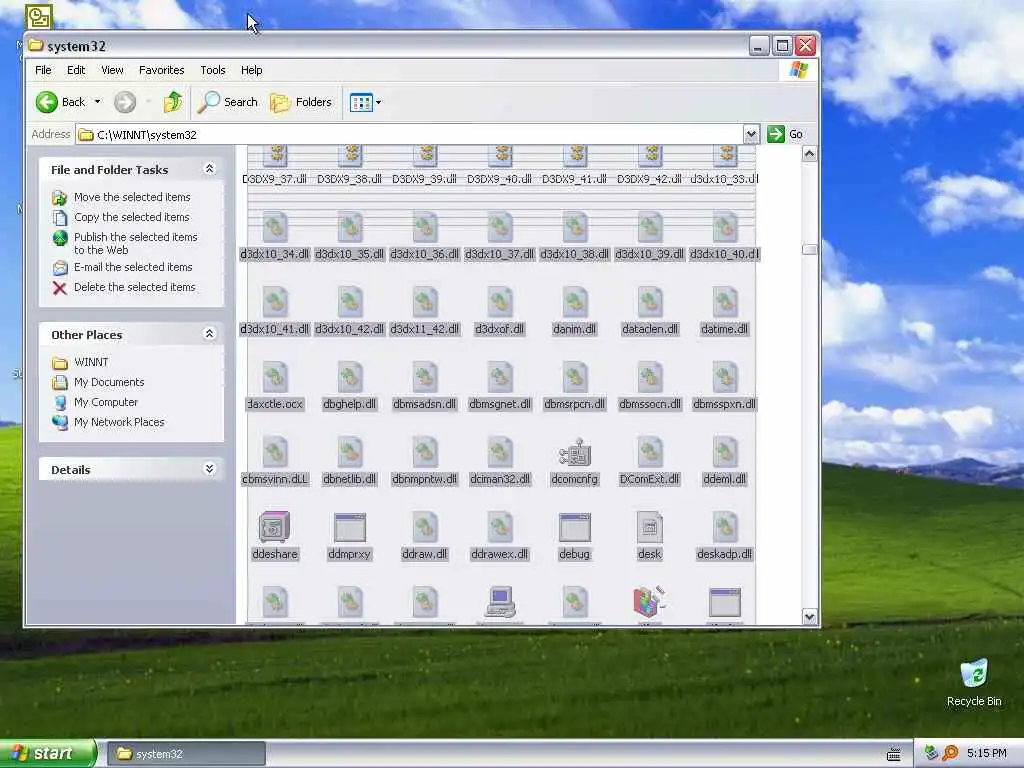Viewport: 1024px width, 768px height.
Task: Select the daxctle.ocx file icon
Action: click(x=274, y=377)
